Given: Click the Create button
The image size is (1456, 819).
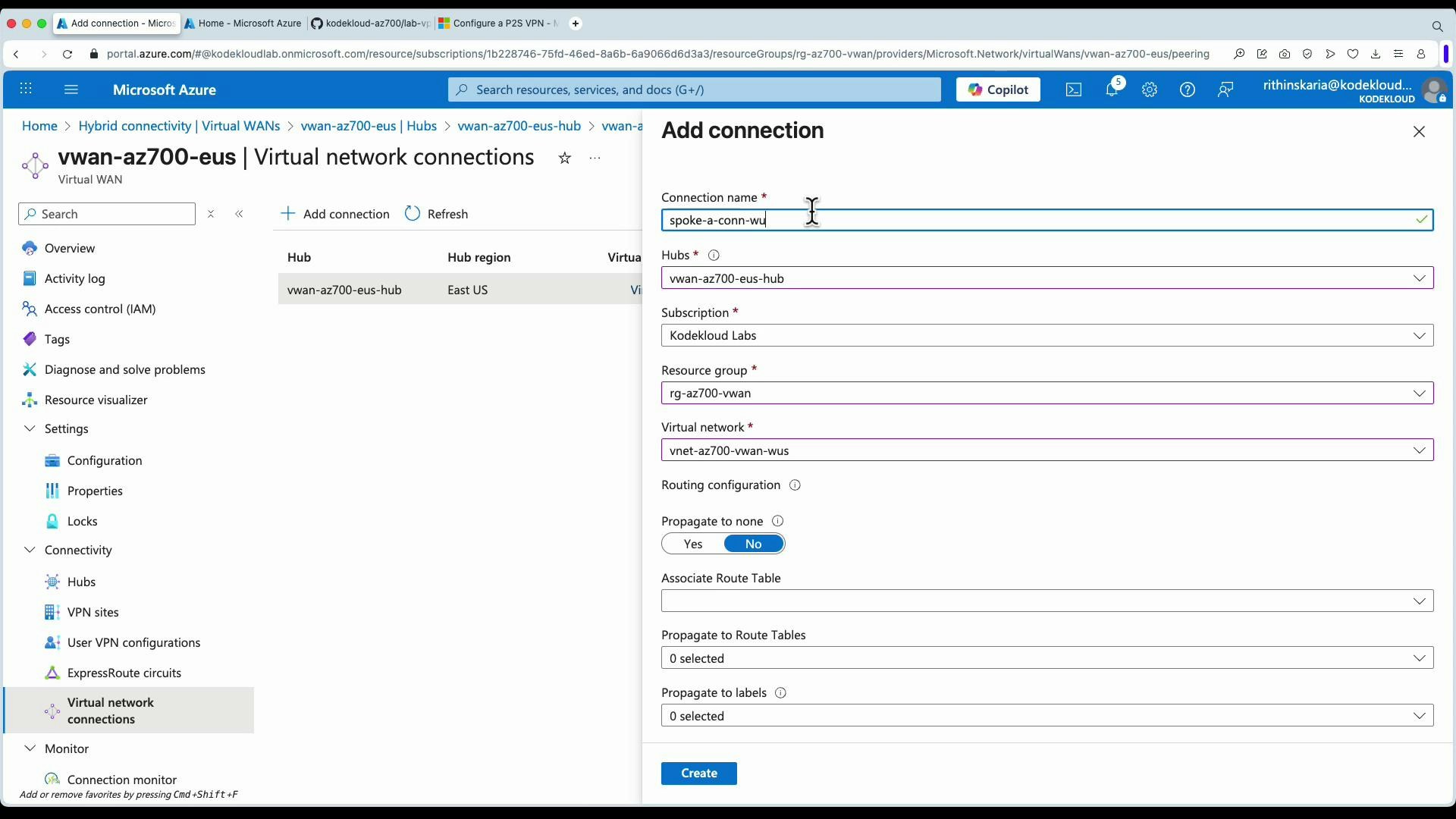Looking at the screenshot, I should point(698,773).
